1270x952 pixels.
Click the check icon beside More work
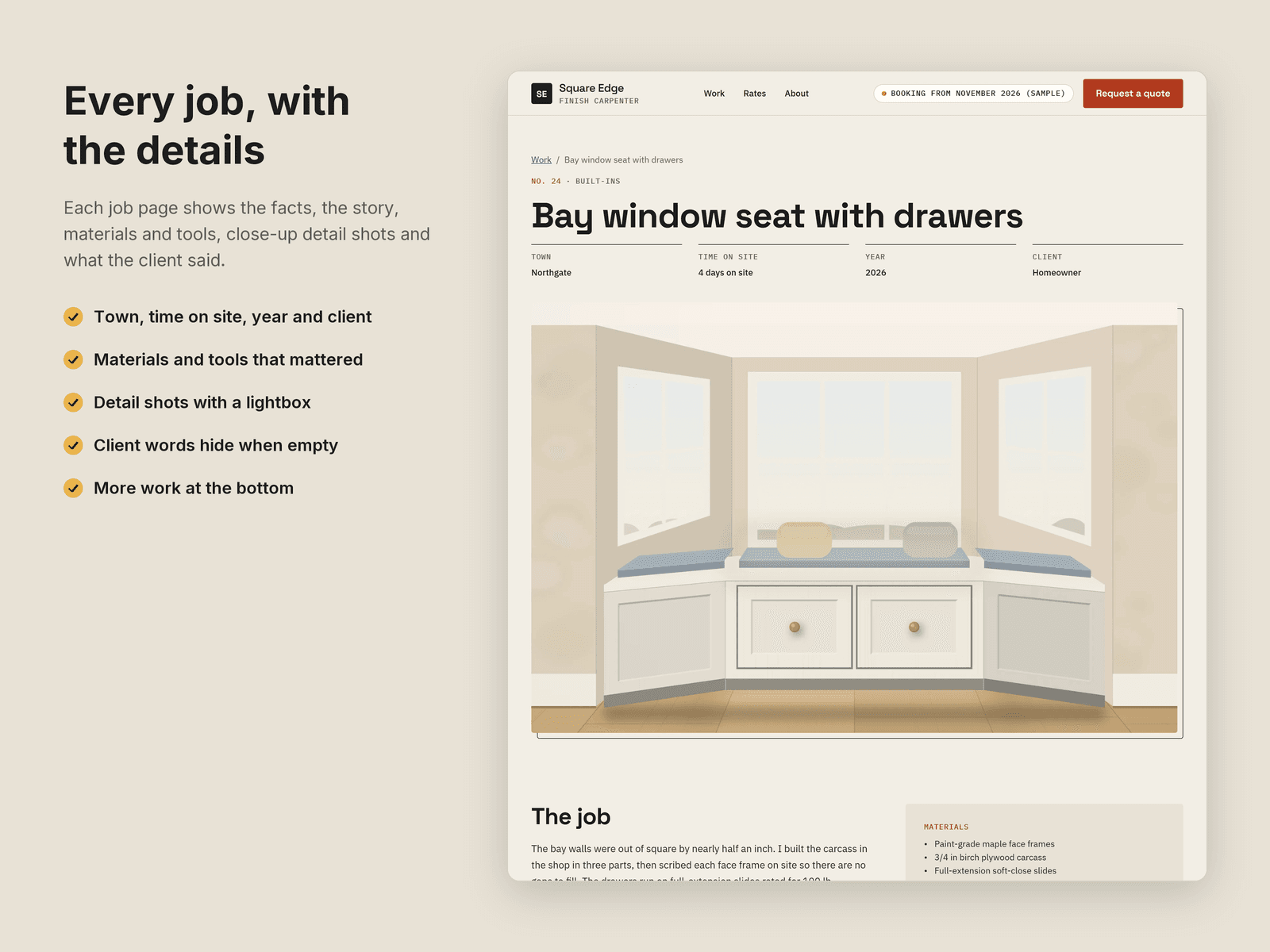(x=73, y=488)
